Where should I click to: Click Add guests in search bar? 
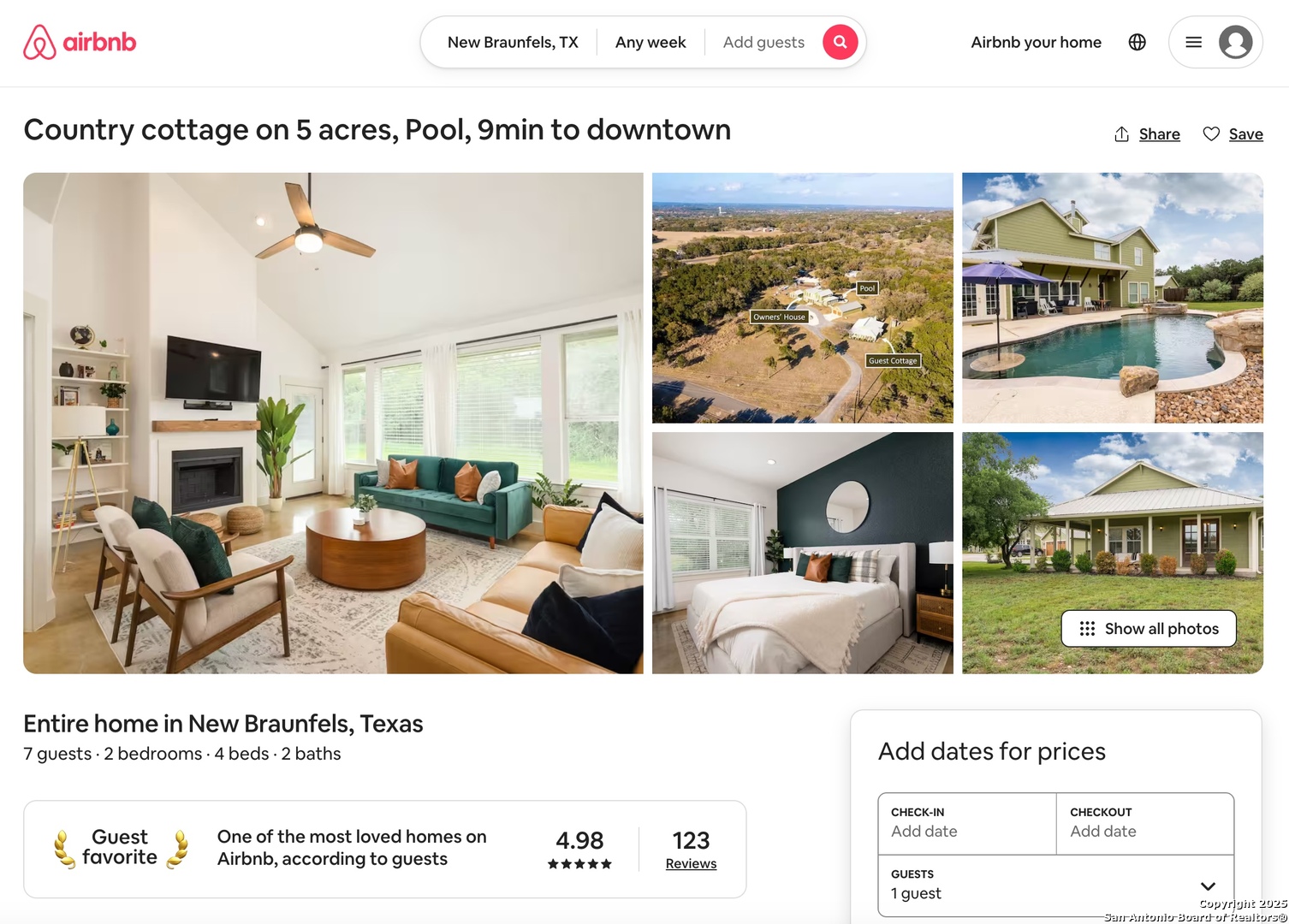click(763, 42)
